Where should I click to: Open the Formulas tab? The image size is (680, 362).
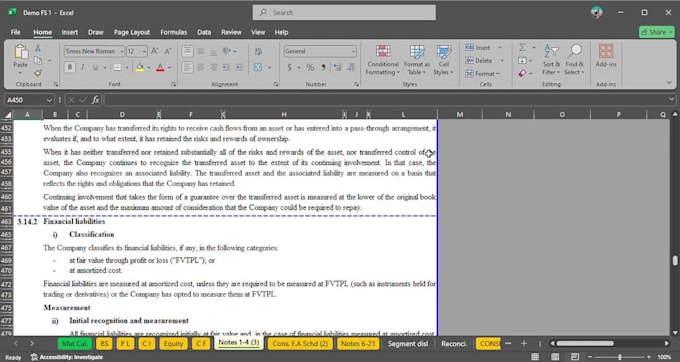173,32
